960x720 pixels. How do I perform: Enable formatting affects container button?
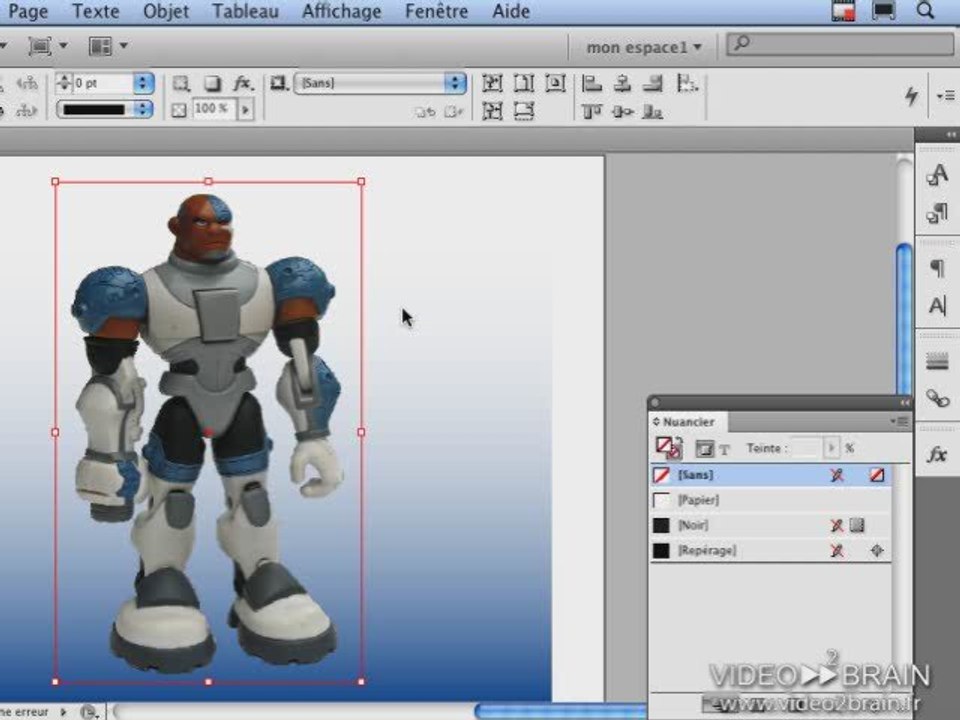[x=704, y=449]
